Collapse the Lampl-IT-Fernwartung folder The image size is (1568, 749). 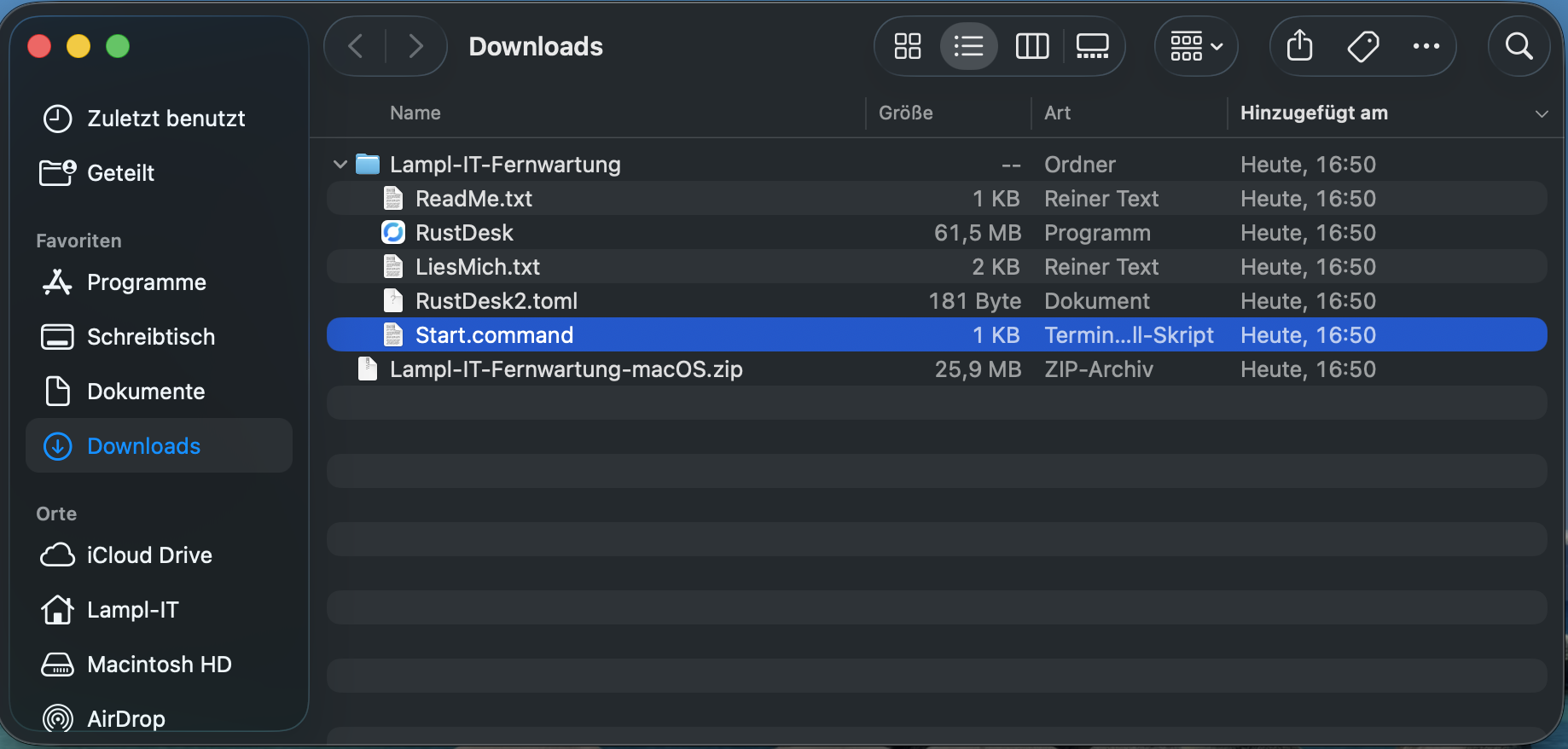click(x=340, y=165)
